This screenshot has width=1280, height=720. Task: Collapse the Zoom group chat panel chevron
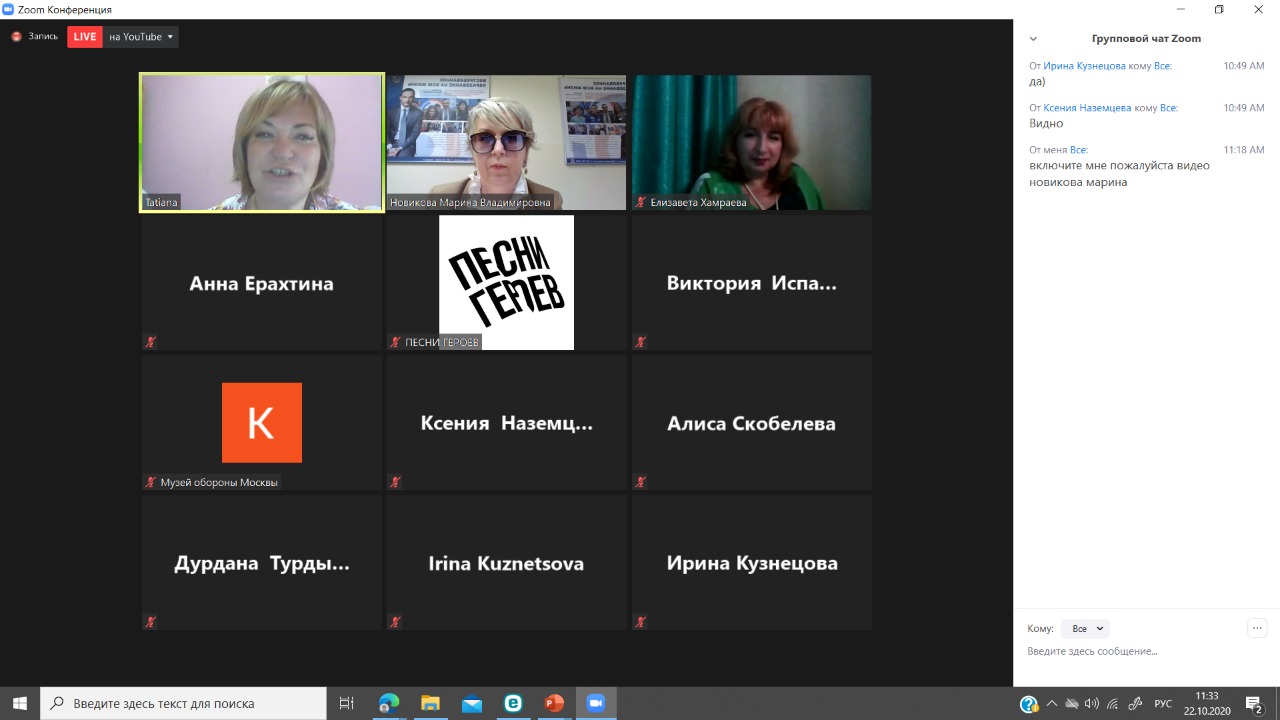[x=1033, y=39]
